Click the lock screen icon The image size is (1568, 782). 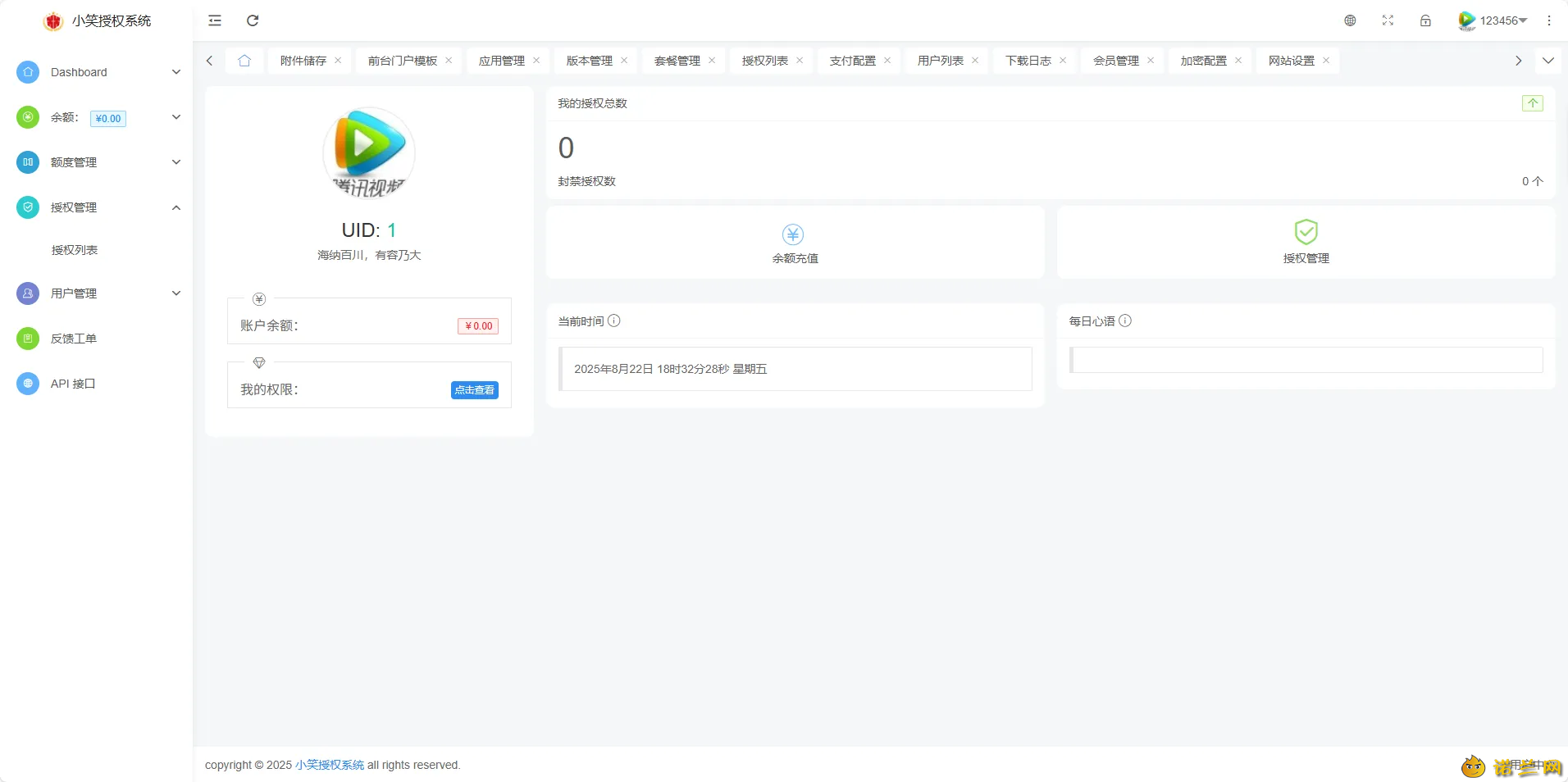1425,20
